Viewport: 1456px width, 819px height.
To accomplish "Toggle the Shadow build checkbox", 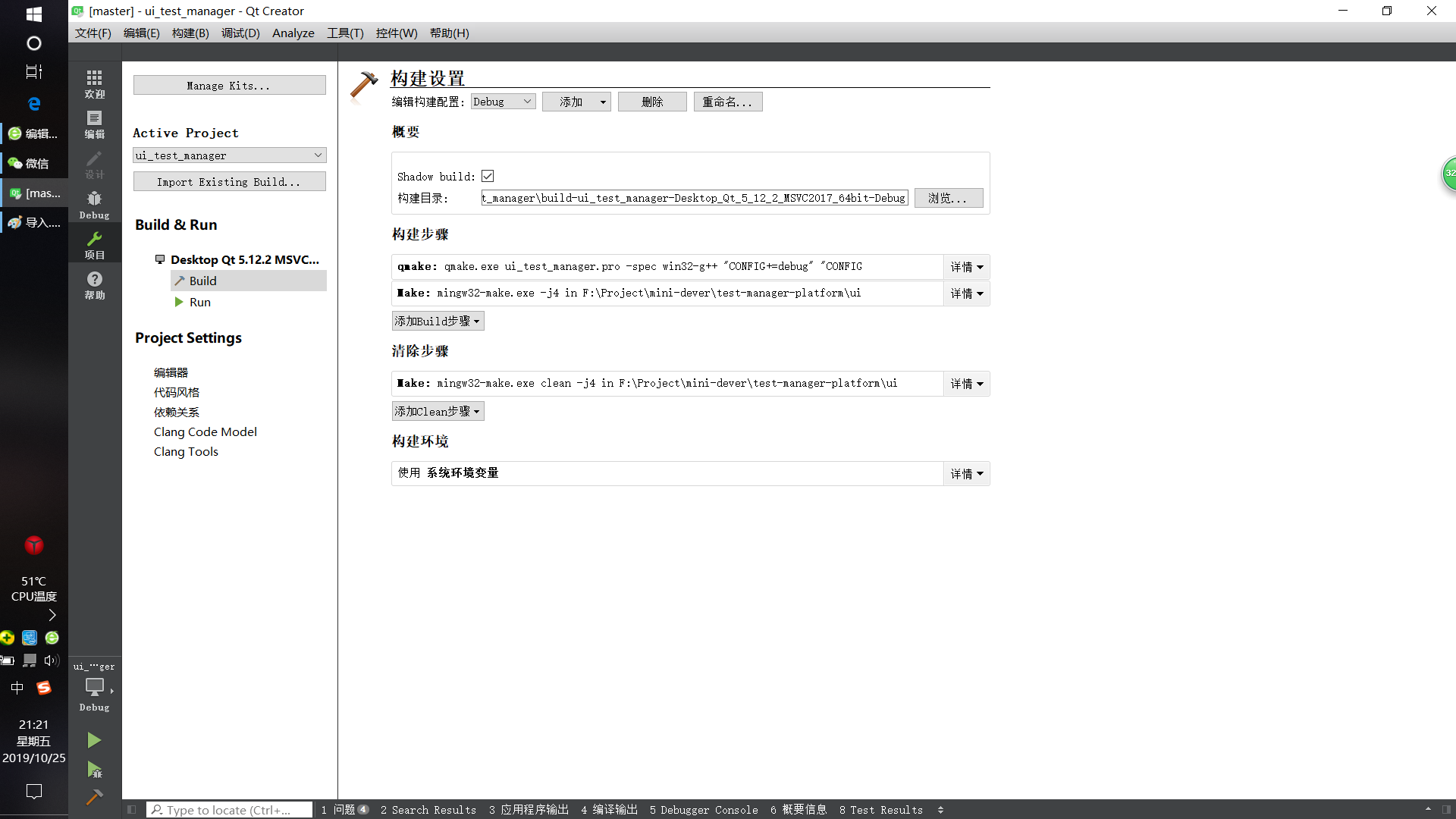I will (488, 176).
